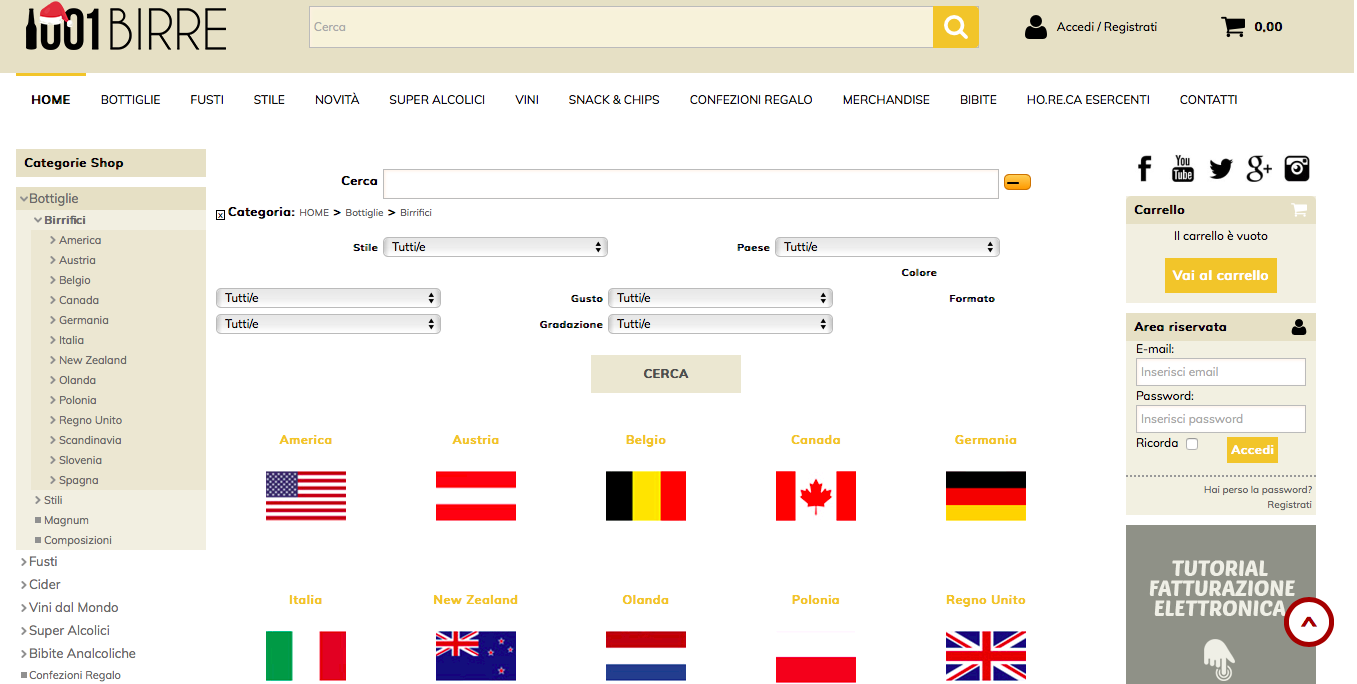Select the Germania flag image
Viewport: 1357px width, 684px height.
point(986,496)
